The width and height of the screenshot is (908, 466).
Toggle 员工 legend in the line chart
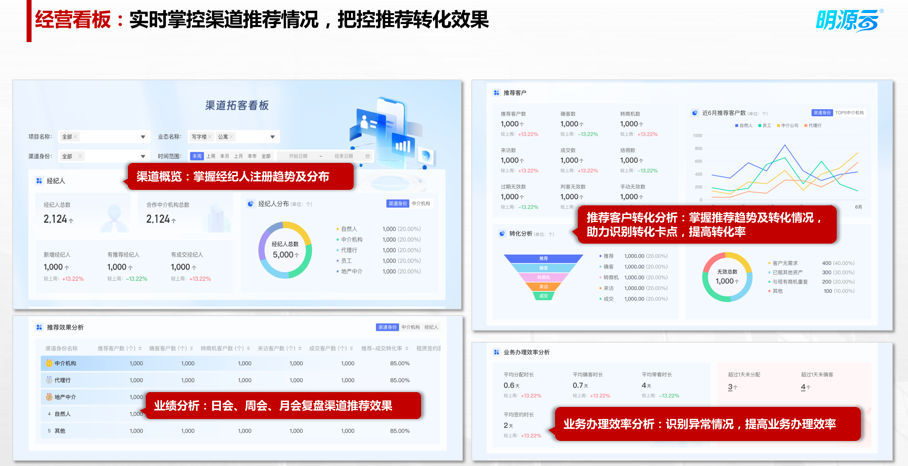[x=765, y=126]
